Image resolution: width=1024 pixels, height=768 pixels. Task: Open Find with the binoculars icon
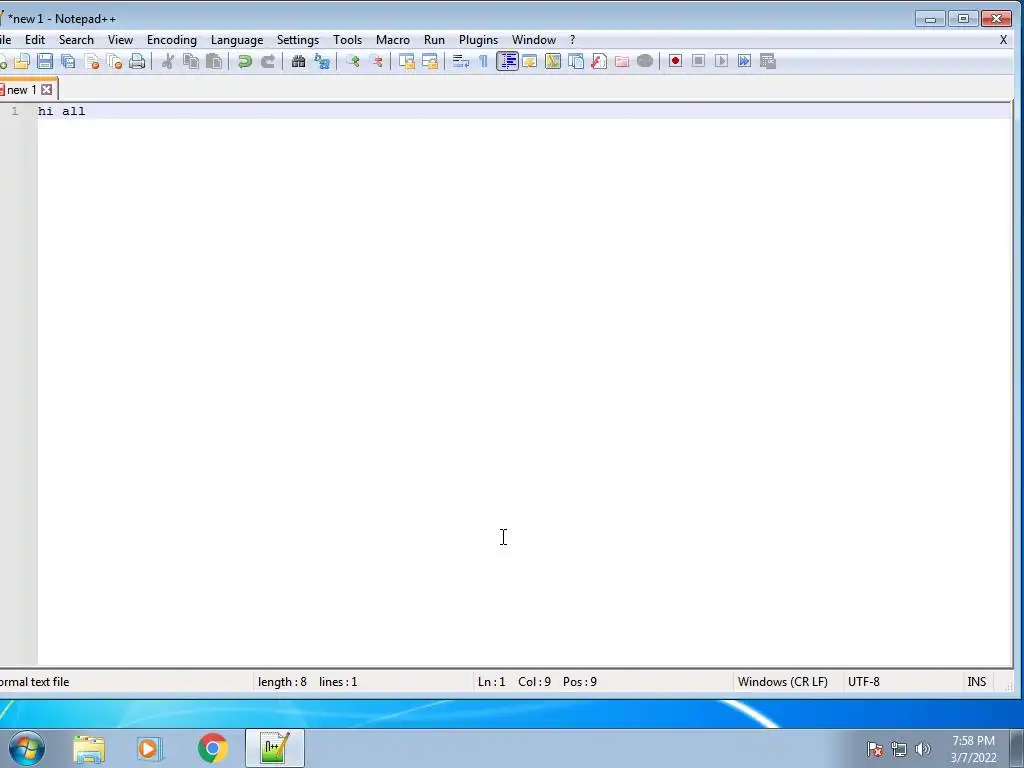298,61
